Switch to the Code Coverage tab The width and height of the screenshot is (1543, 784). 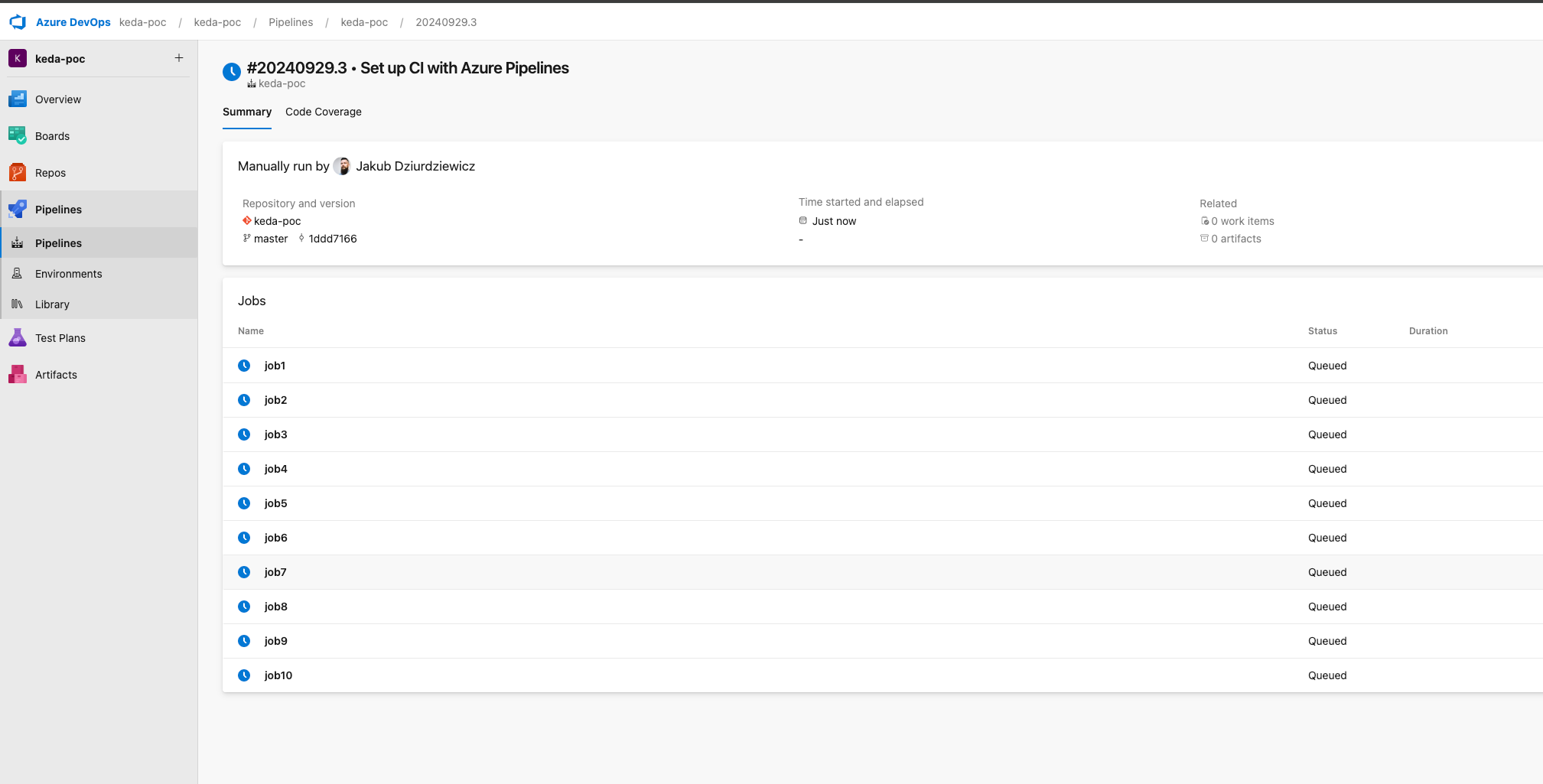pyautogui.click(x=324, y=112)
